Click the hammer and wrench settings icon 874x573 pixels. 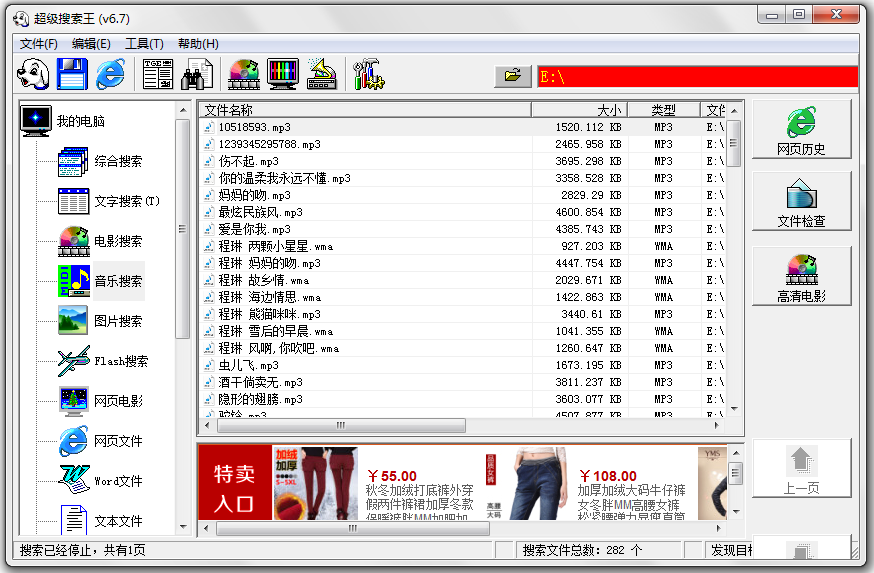(x=367, y=74)
